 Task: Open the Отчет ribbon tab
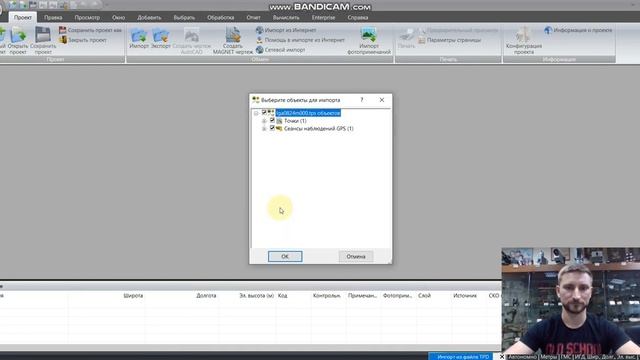[253, 18]
